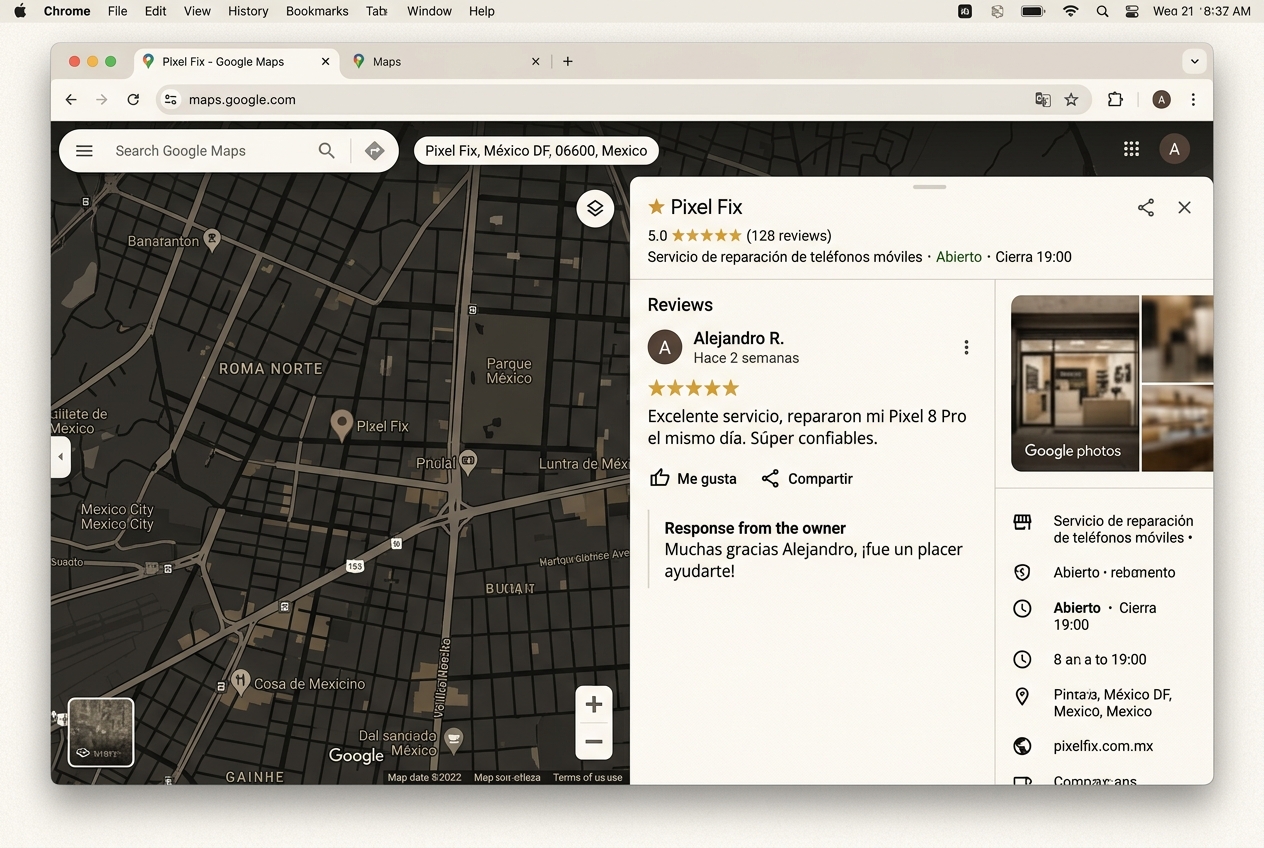The width and height of the screenshot is (1264, 848).
Task: Open Control Center in menu bar
Action: [x=1132, y=11]
